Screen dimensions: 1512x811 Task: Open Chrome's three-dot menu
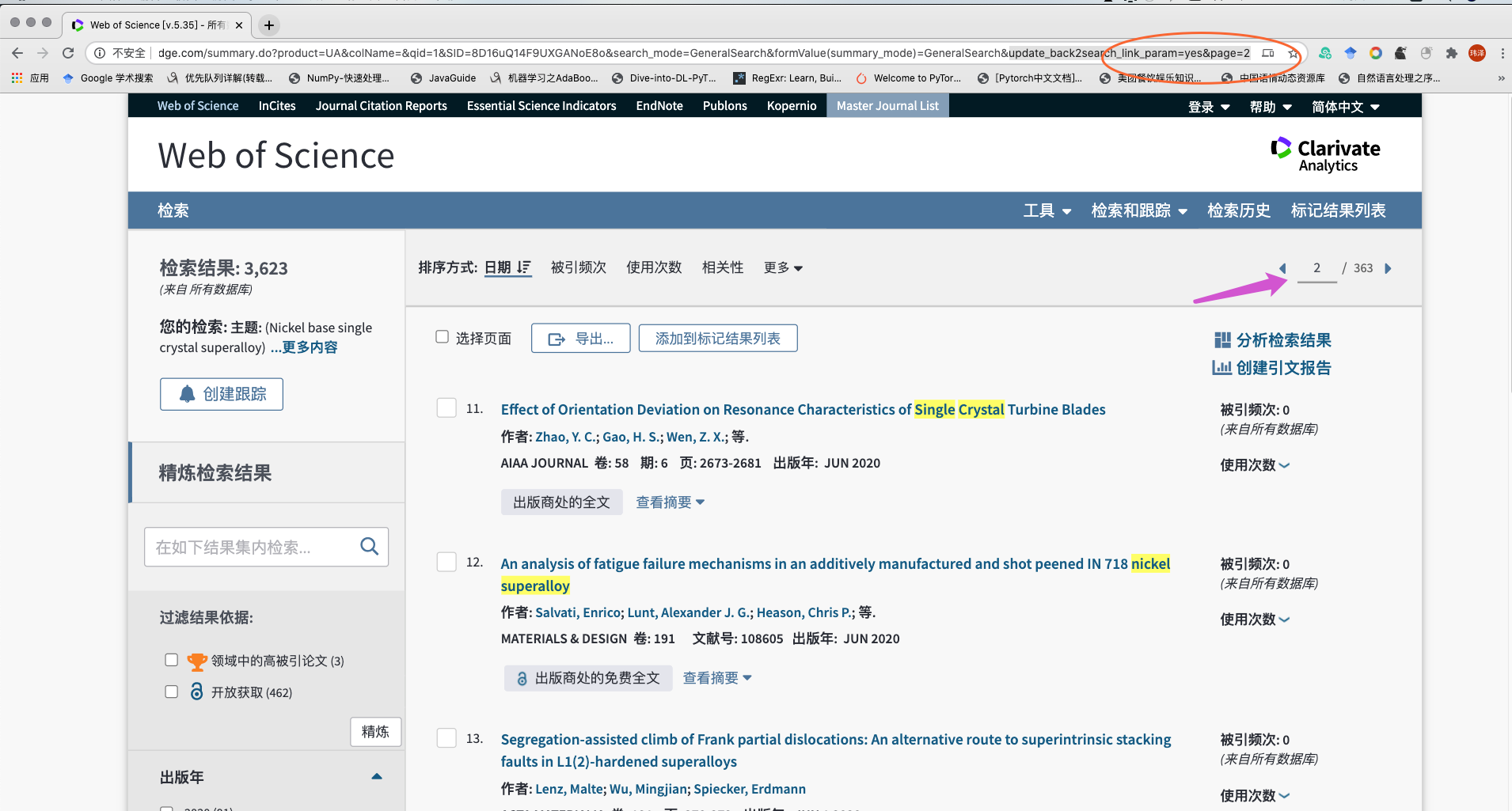[x=1503, y=53]
